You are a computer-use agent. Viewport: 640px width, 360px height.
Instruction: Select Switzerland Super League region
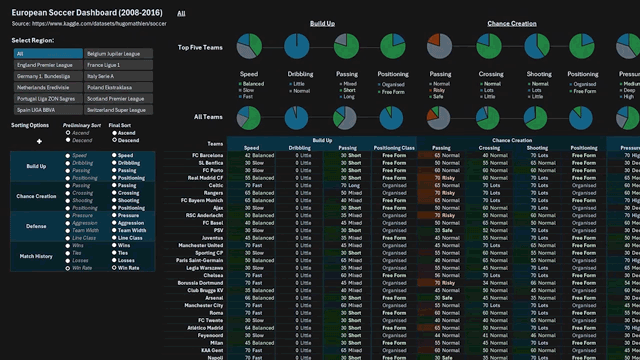pyautogui.click(x=118, y=110)
